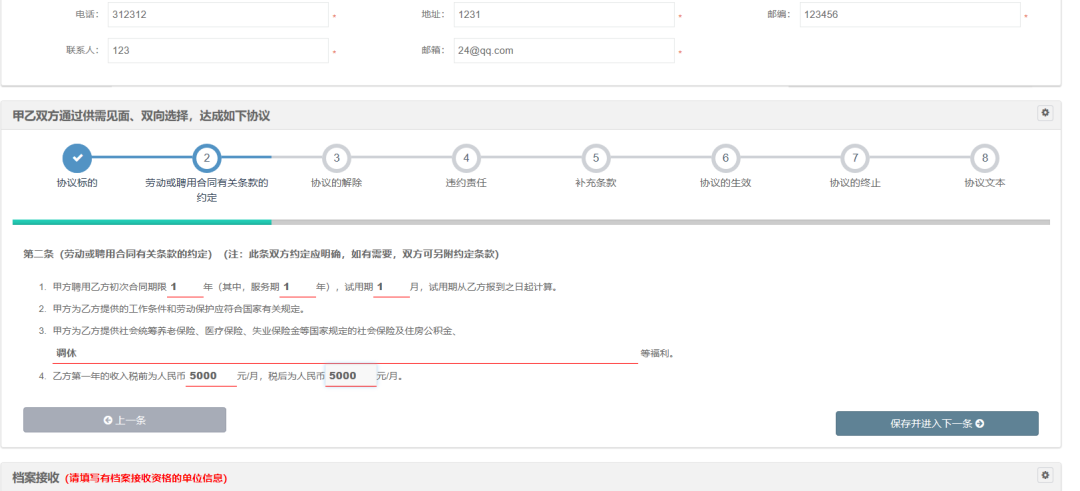Edit the 电话 phone input field

coord(216,15)
